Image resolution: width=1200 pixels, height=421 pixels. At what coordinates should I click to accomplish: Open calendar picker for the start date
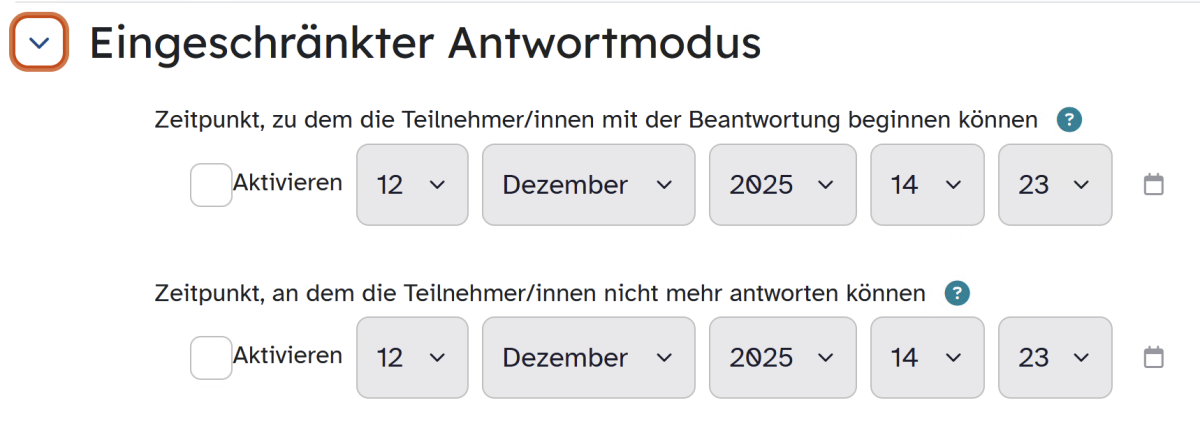(1153, 185)
